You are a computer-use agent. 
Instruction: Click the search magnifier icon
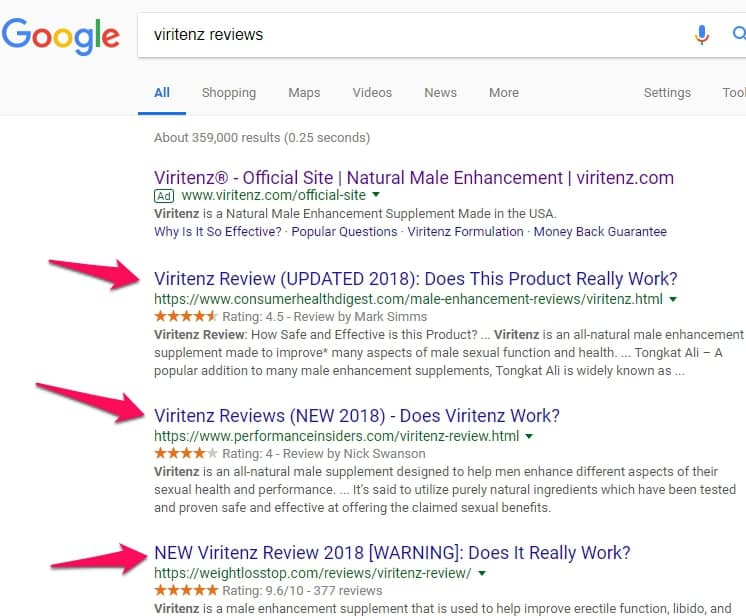pyautogui.click(x=739, y=34)
